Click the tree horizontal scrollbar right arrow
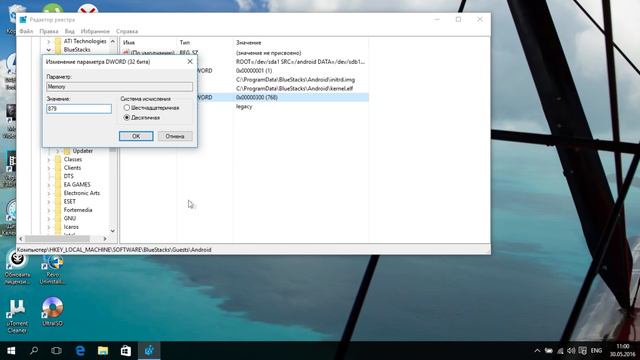This screenshot has height=360, width=640. [x=105, y=238]
